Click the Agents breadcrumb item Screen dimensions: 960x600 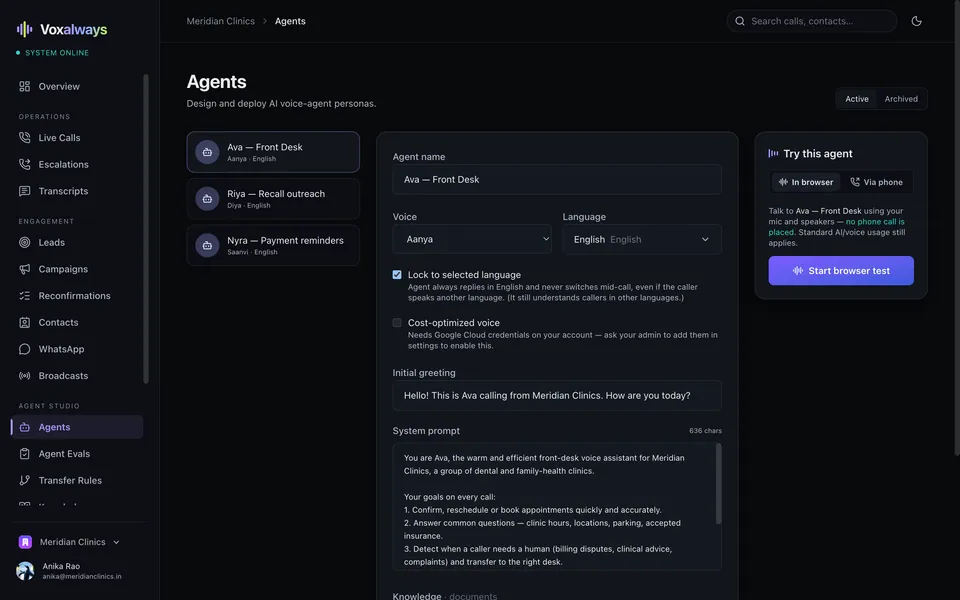pos(290,21)
